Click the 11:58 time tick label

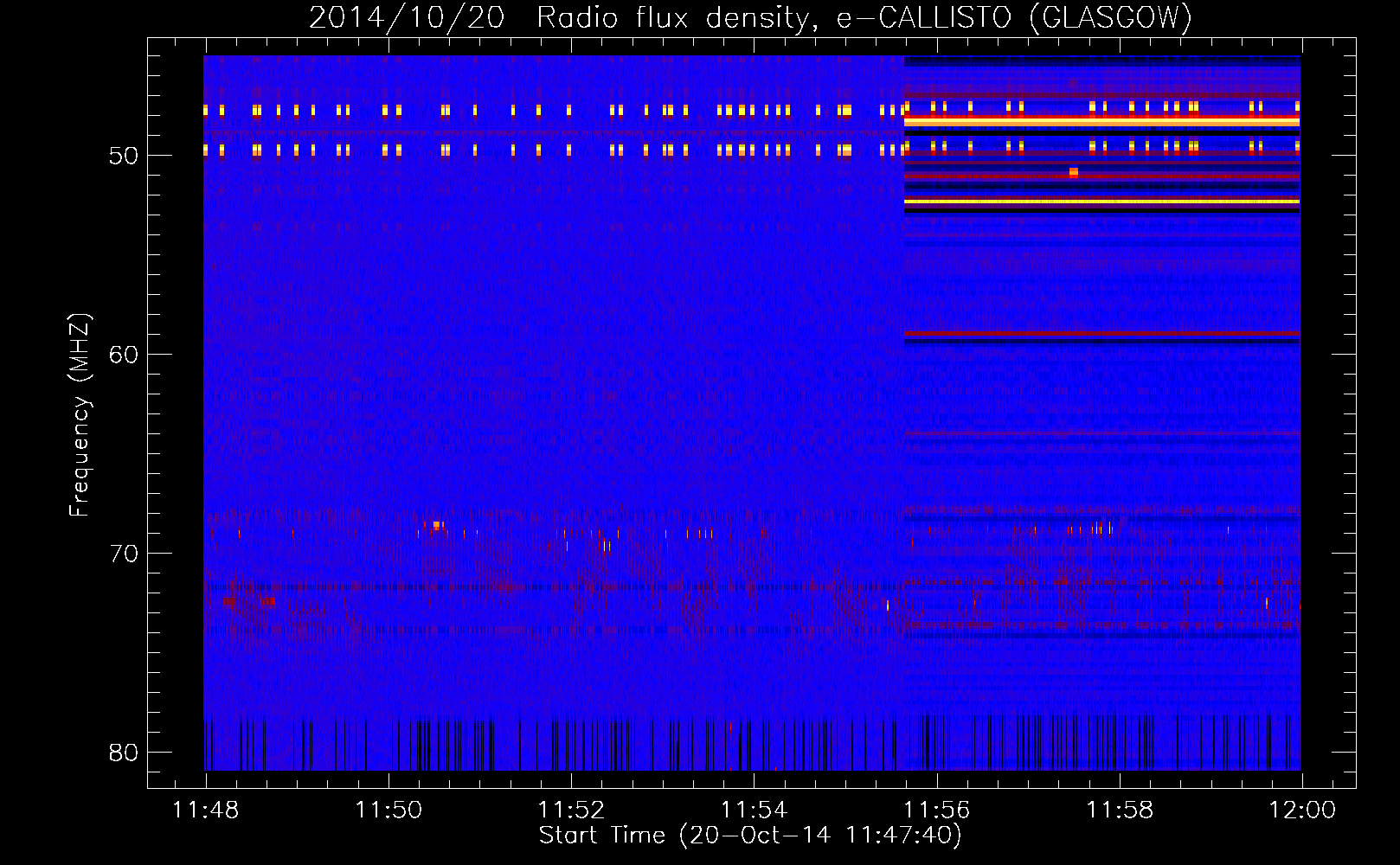pos(1120,811)
